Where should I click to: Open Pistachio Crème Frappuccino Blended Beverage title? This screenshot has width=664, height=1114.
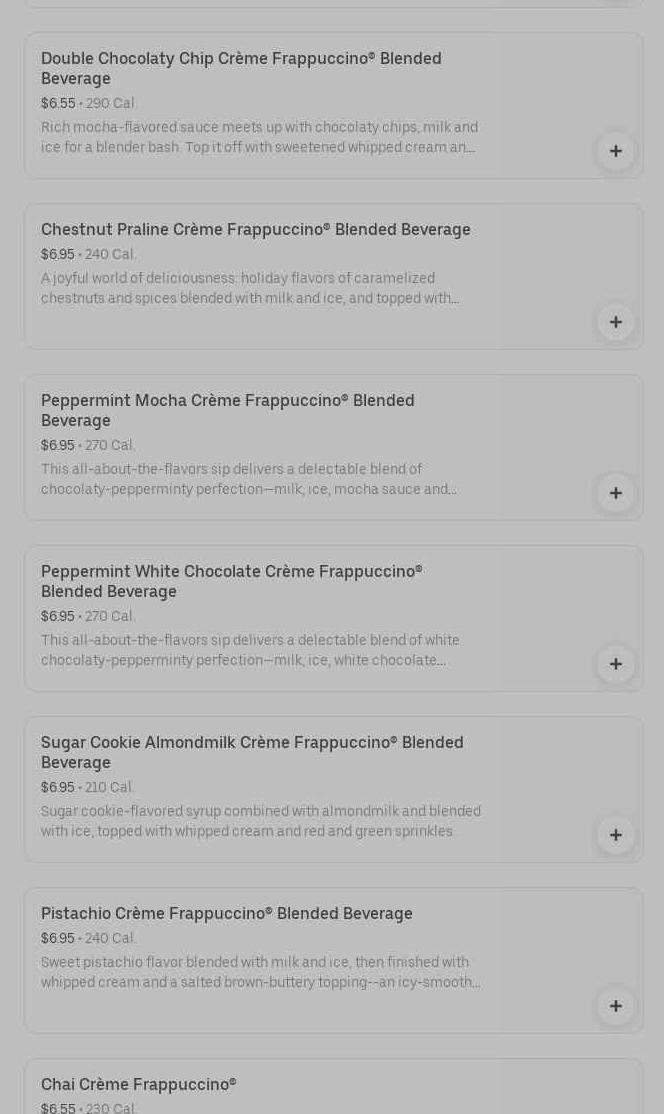coord(227,913)
